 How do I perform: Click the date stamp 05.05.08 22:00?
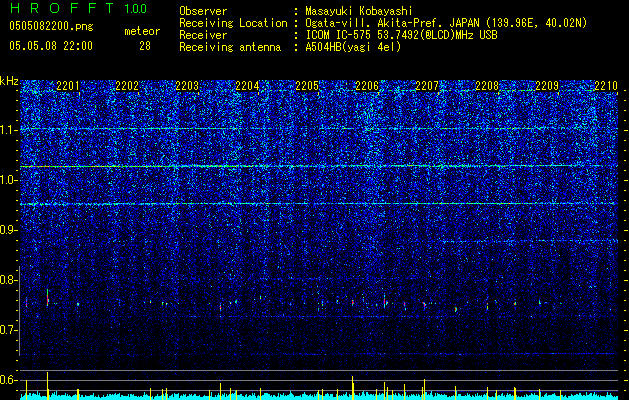tap(51, 46)
